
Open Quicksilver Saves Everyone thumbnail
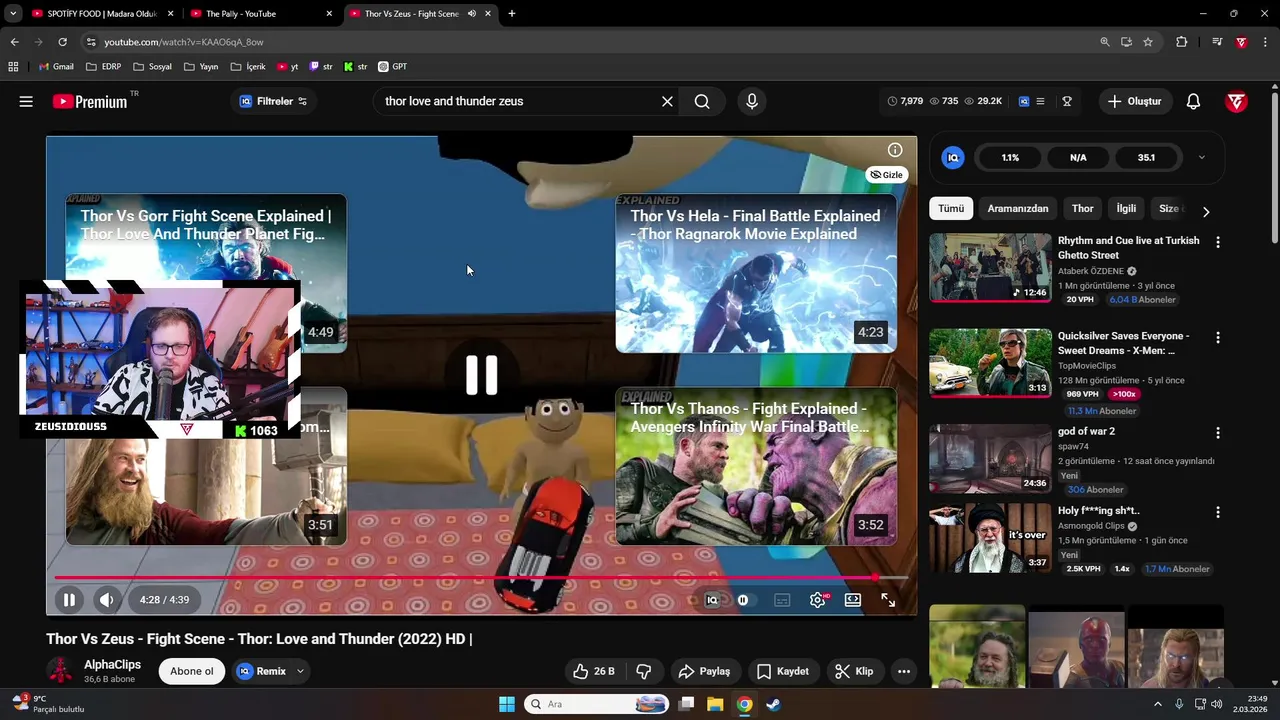pos(990,363)
